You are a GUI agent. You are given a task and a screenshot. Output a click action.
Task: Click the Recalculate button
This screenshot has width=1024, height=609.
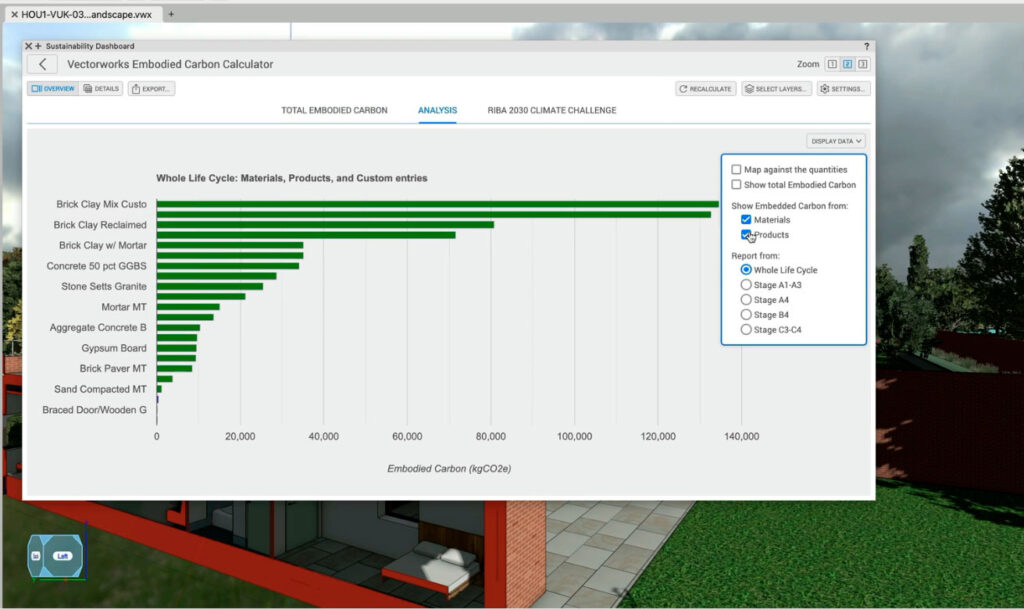706,89
